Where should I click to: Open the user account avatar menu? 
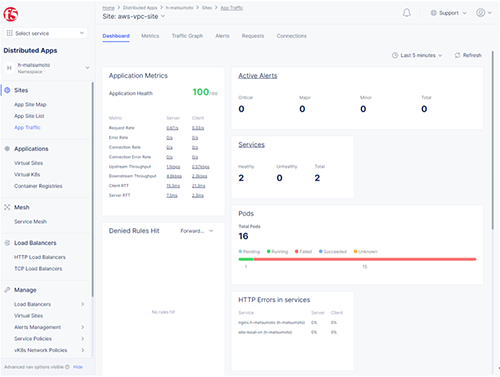point(483,13)
